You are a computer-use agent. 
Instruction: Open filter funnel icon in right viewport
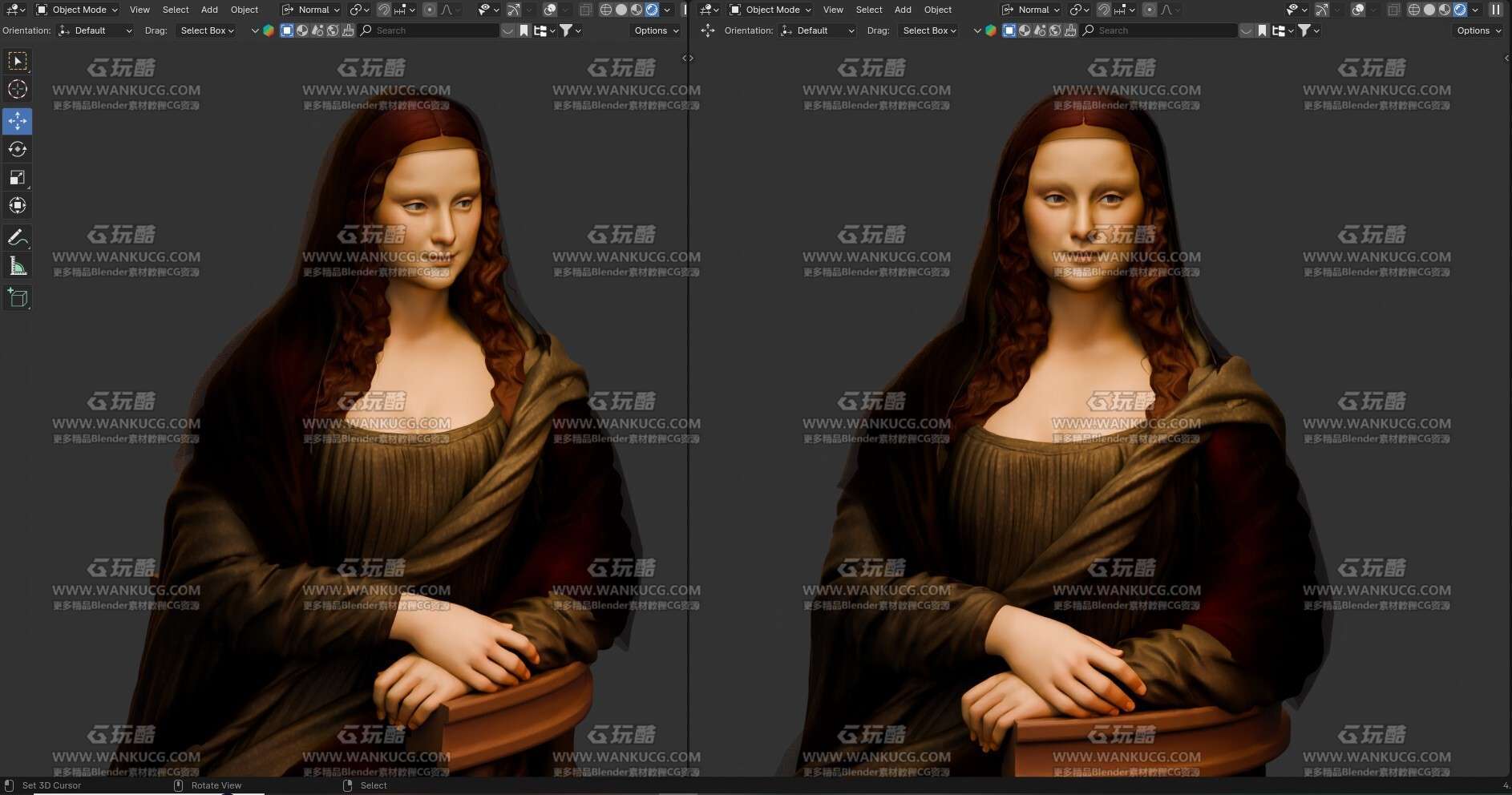(1308, 30)
